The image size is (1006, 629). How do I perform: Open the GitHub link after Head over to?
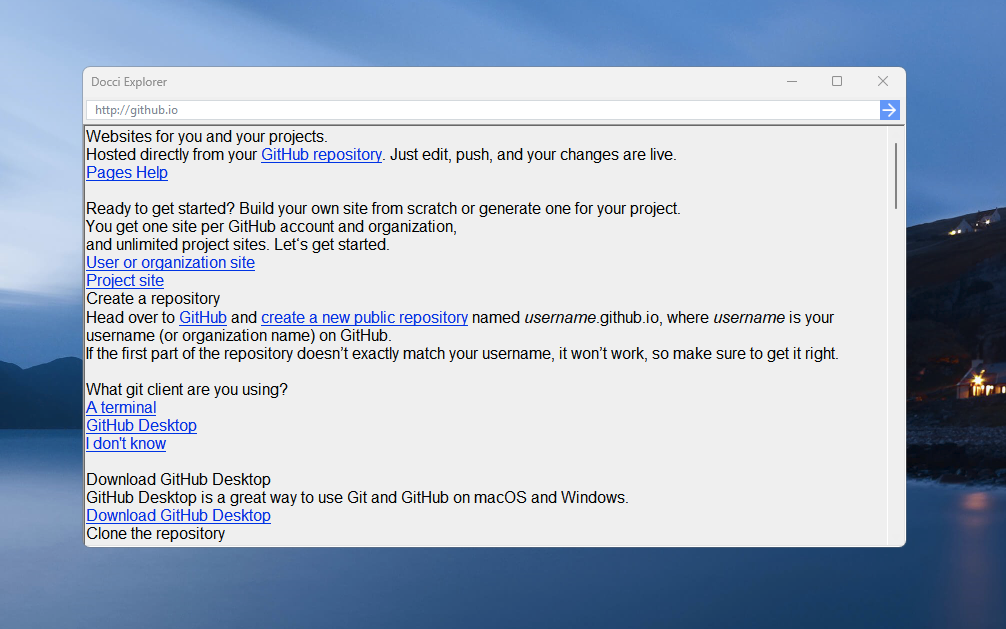[x=203, y=318]
